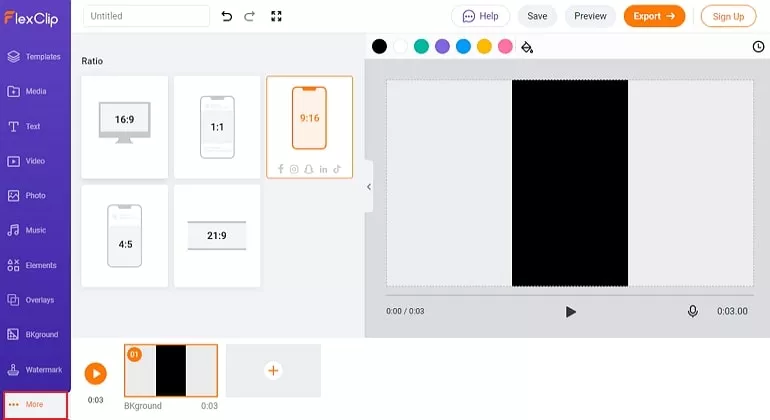Click the Instagram icon in 9:16 card
This screenshot has width=770, height=420.
pyautogui.click(x=294, y=169)
